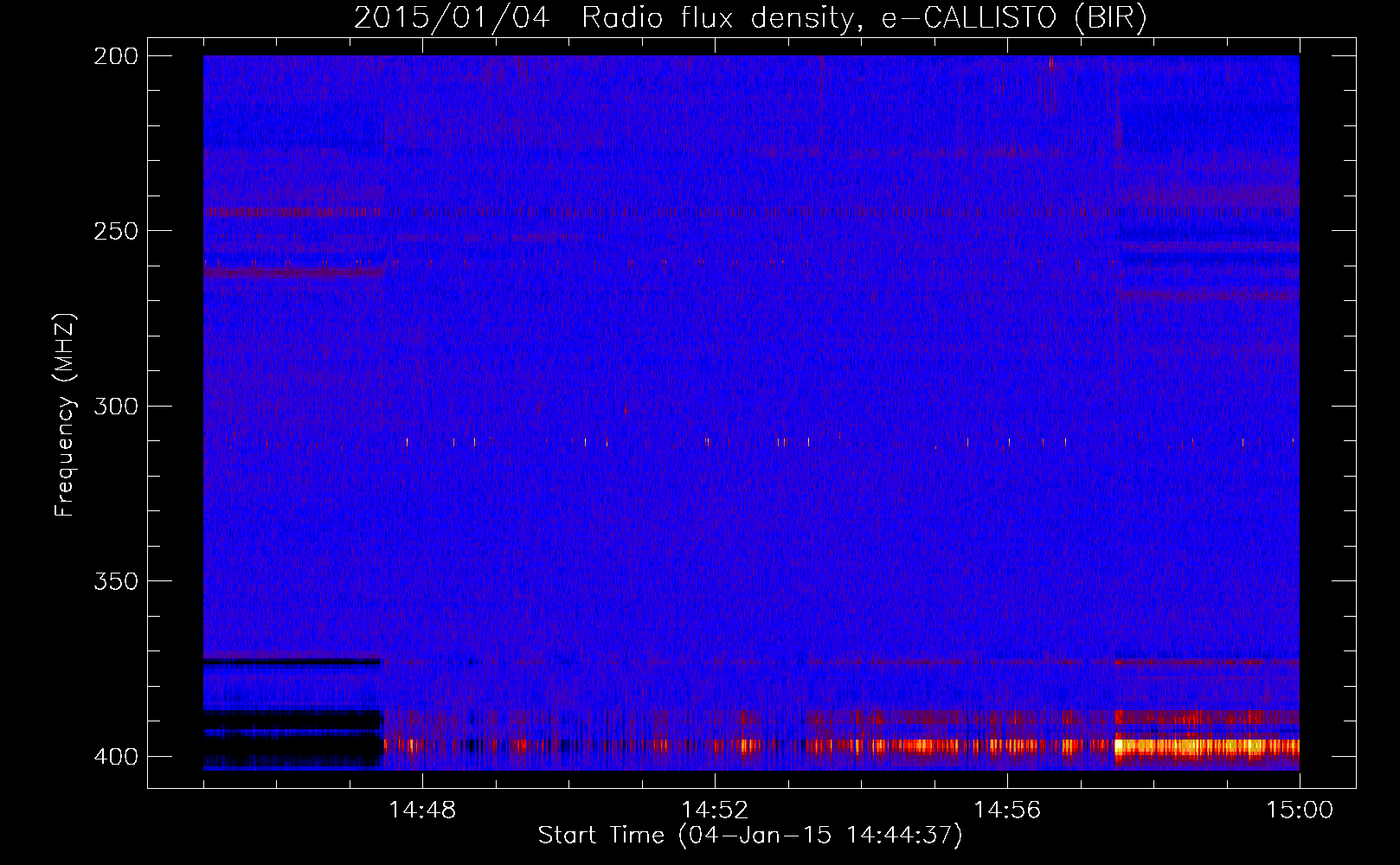
Task: Click the plot title "2015/01/04 Radio flux density, e-CALLISTO (BIR)"
Action: (x=750, y=18)
